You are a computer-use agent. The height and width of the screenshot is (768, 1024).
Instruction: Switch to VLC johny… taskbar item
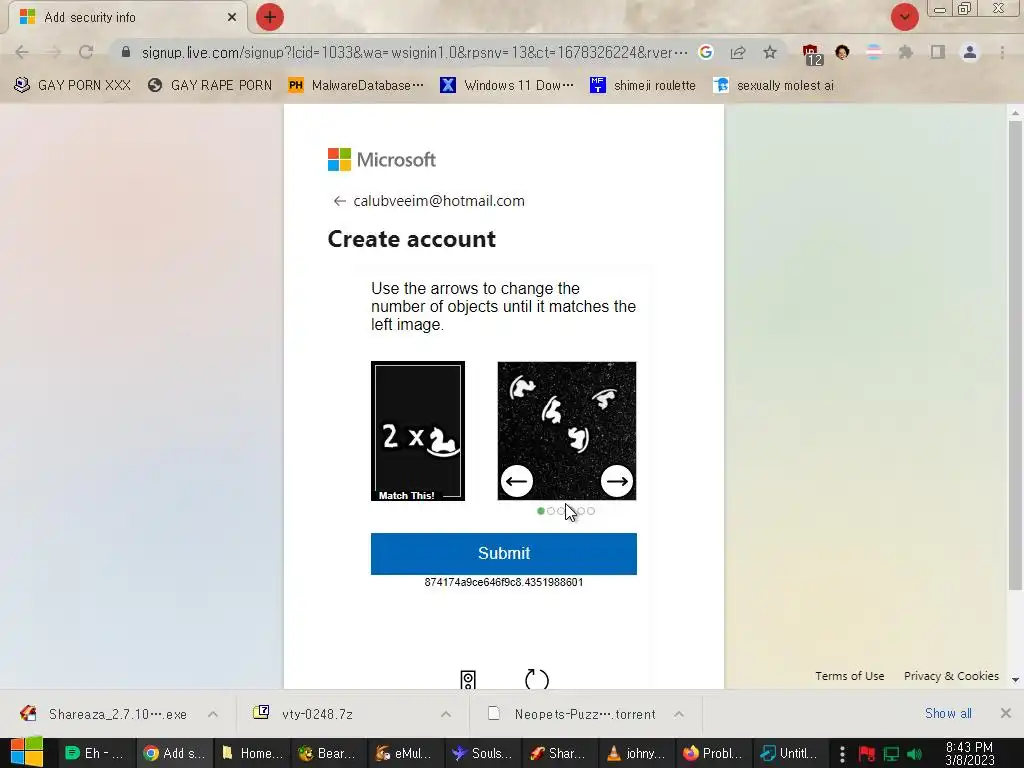coord(637,753)
